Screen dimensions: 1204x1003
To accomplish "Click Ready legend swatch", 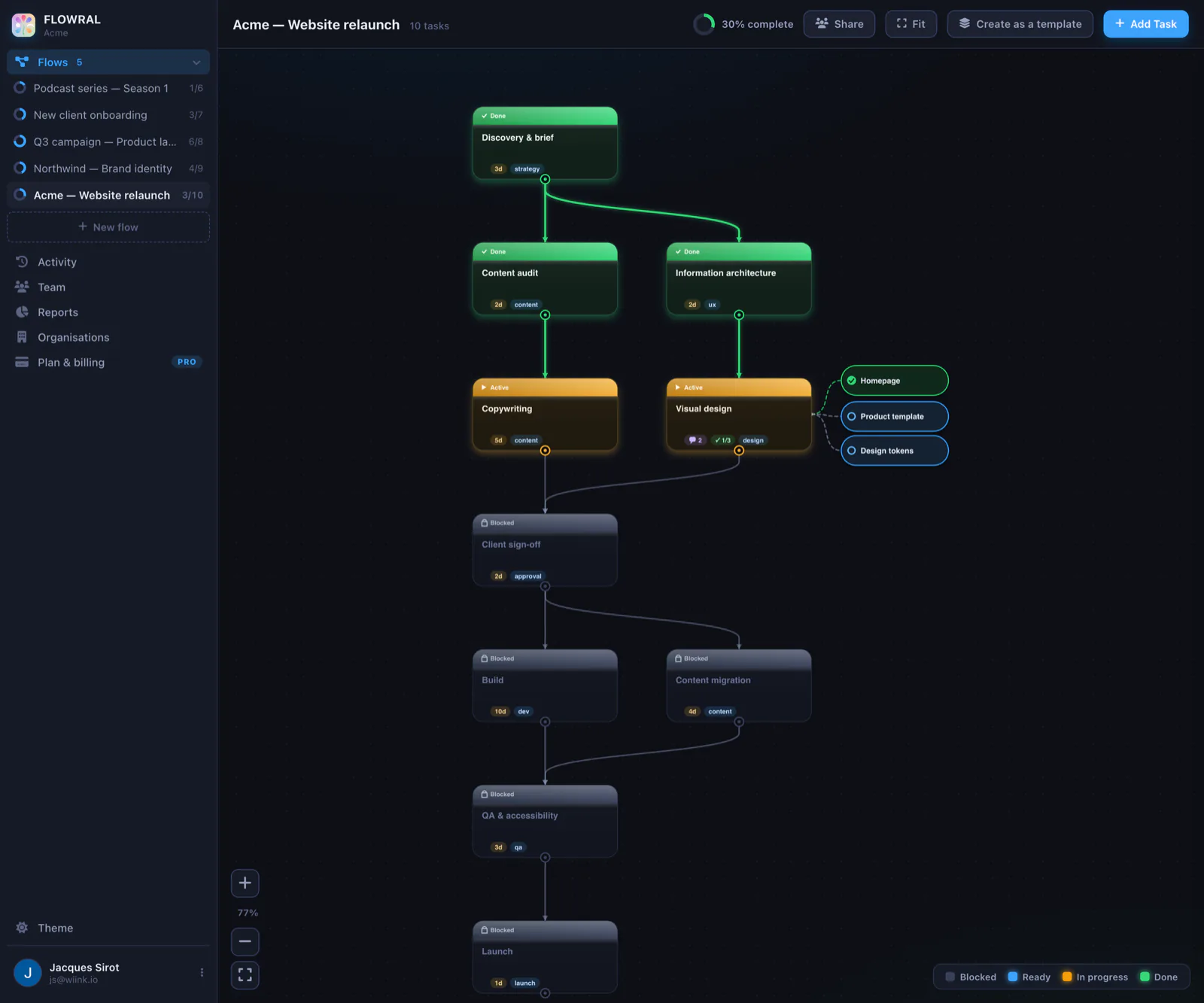I will (x=1013, y=977).
